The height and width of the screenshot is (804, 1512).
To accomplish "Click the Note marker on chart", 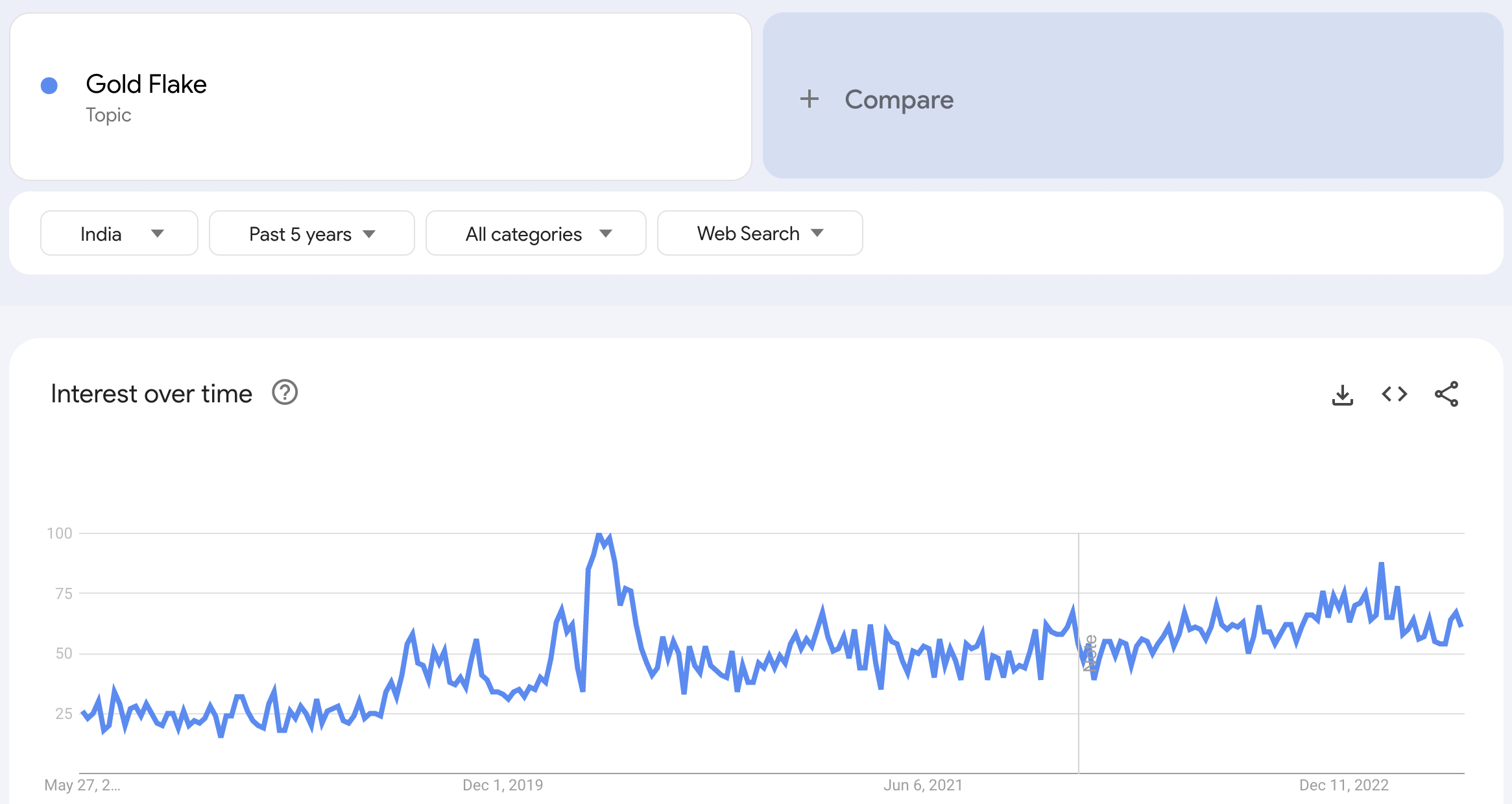I will coord(1090,653).
